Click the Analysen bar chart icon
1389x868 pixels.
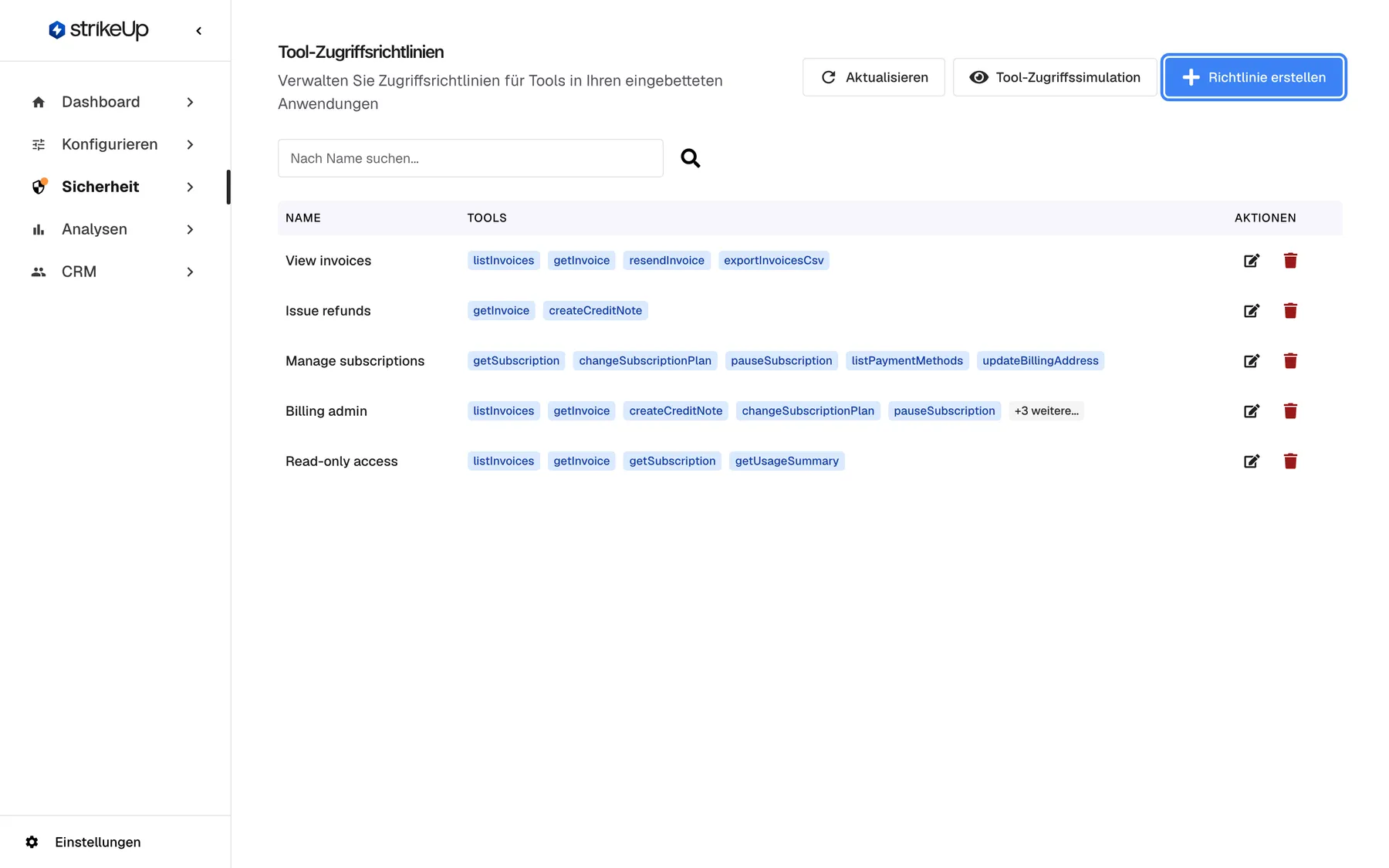(39, 229)
